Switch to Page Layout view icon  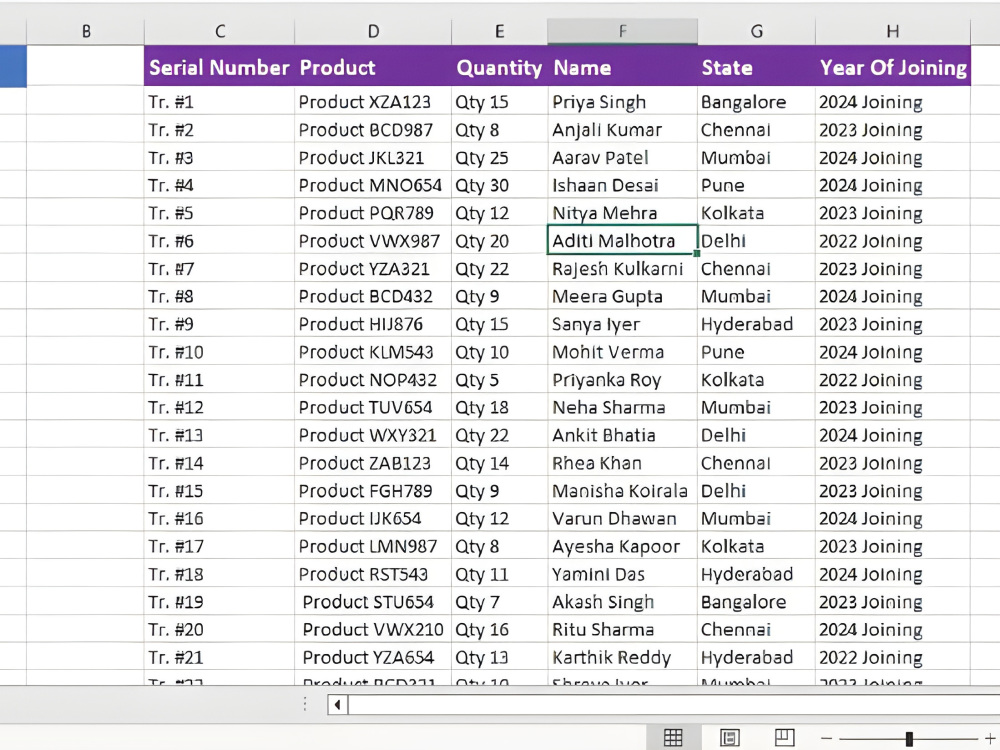[730, 737]
